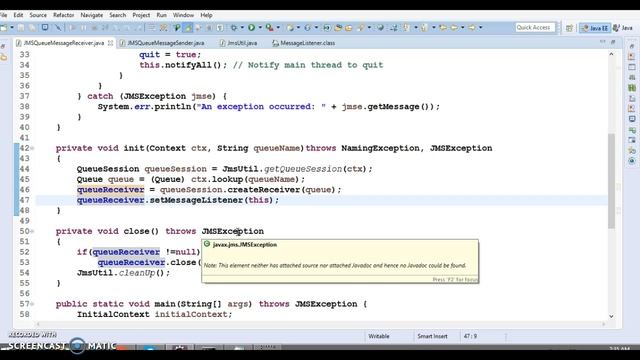
Task: Close the JMSQueueMessageReceiver.java tab
Action: (x=110, y=43)
